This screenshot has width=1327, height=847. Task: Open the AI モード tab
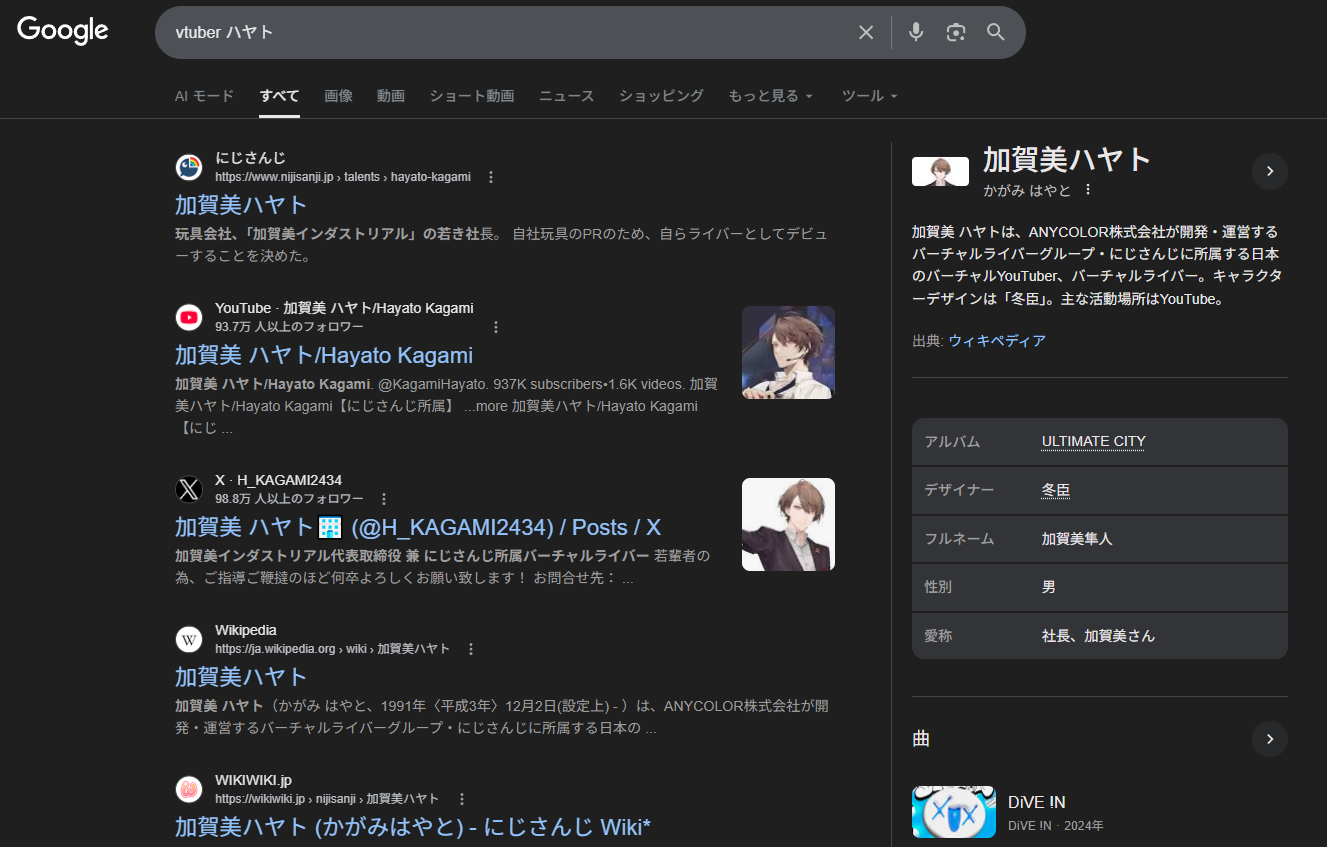click(204, 96)
